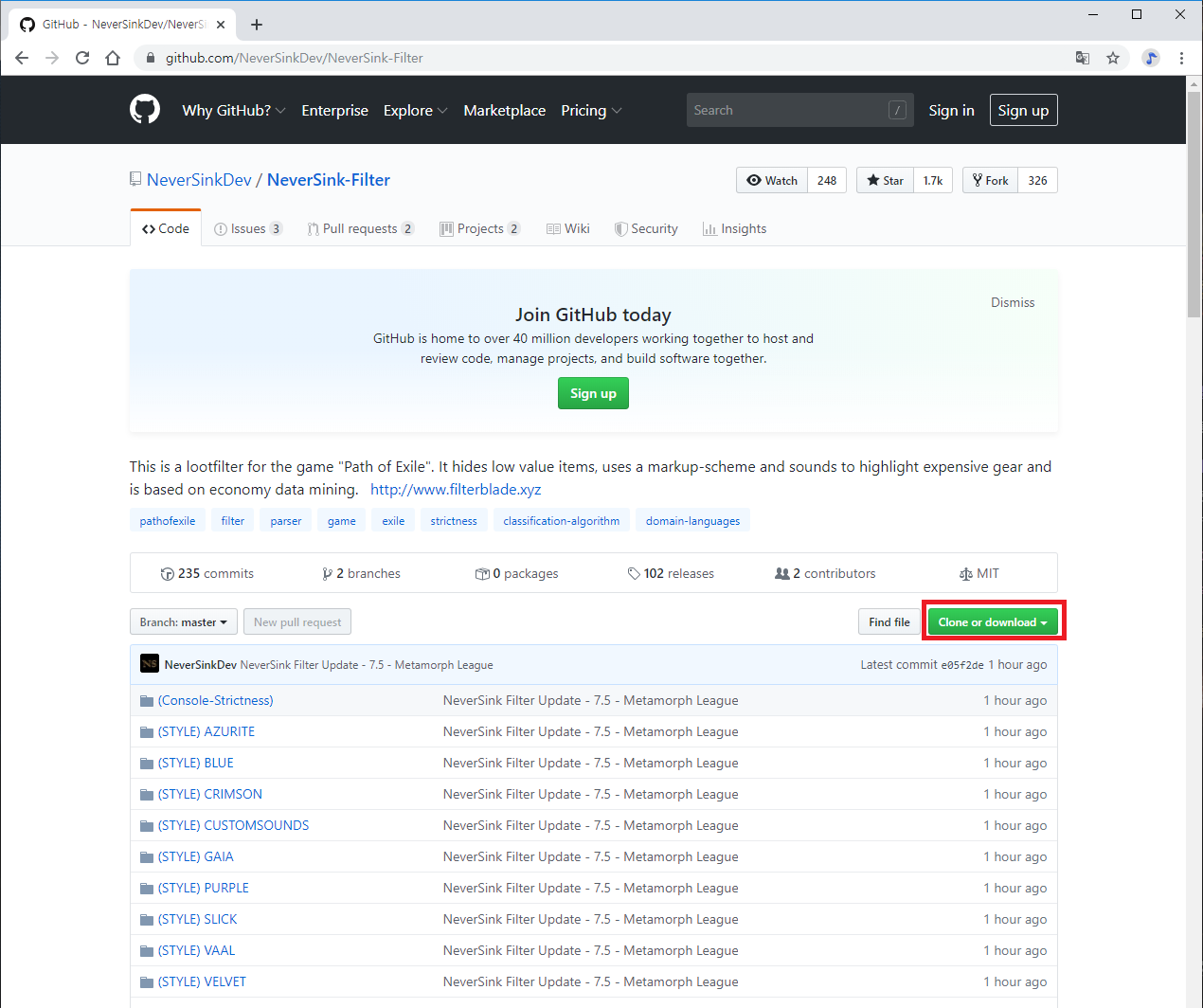This screenshot has height=1008, width=1203.
Task: Dismiss the Join GitHub banner
Action: [1013, 302]
